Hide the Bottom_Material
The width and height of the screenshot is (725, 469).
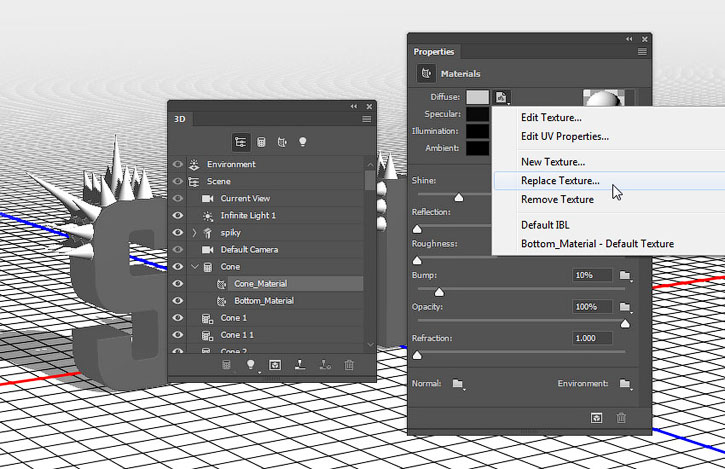(178, 301)
